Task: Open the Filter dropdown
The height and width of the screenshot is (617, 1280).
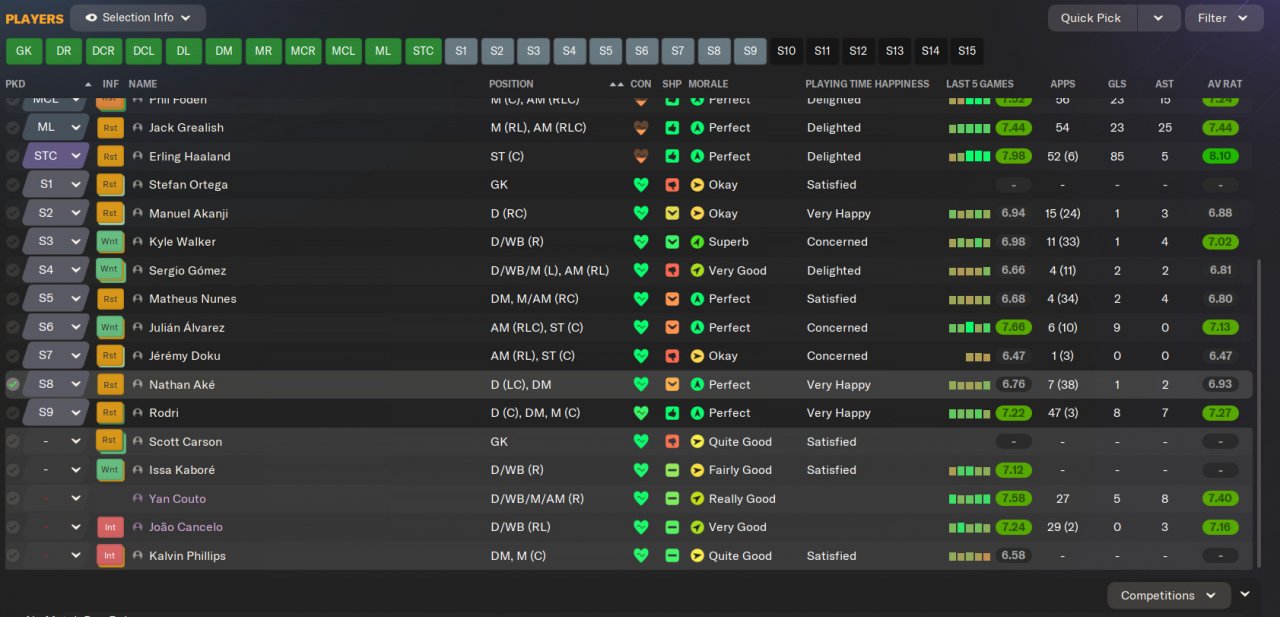Action: pyautogui.click(x=1224, y=18)
